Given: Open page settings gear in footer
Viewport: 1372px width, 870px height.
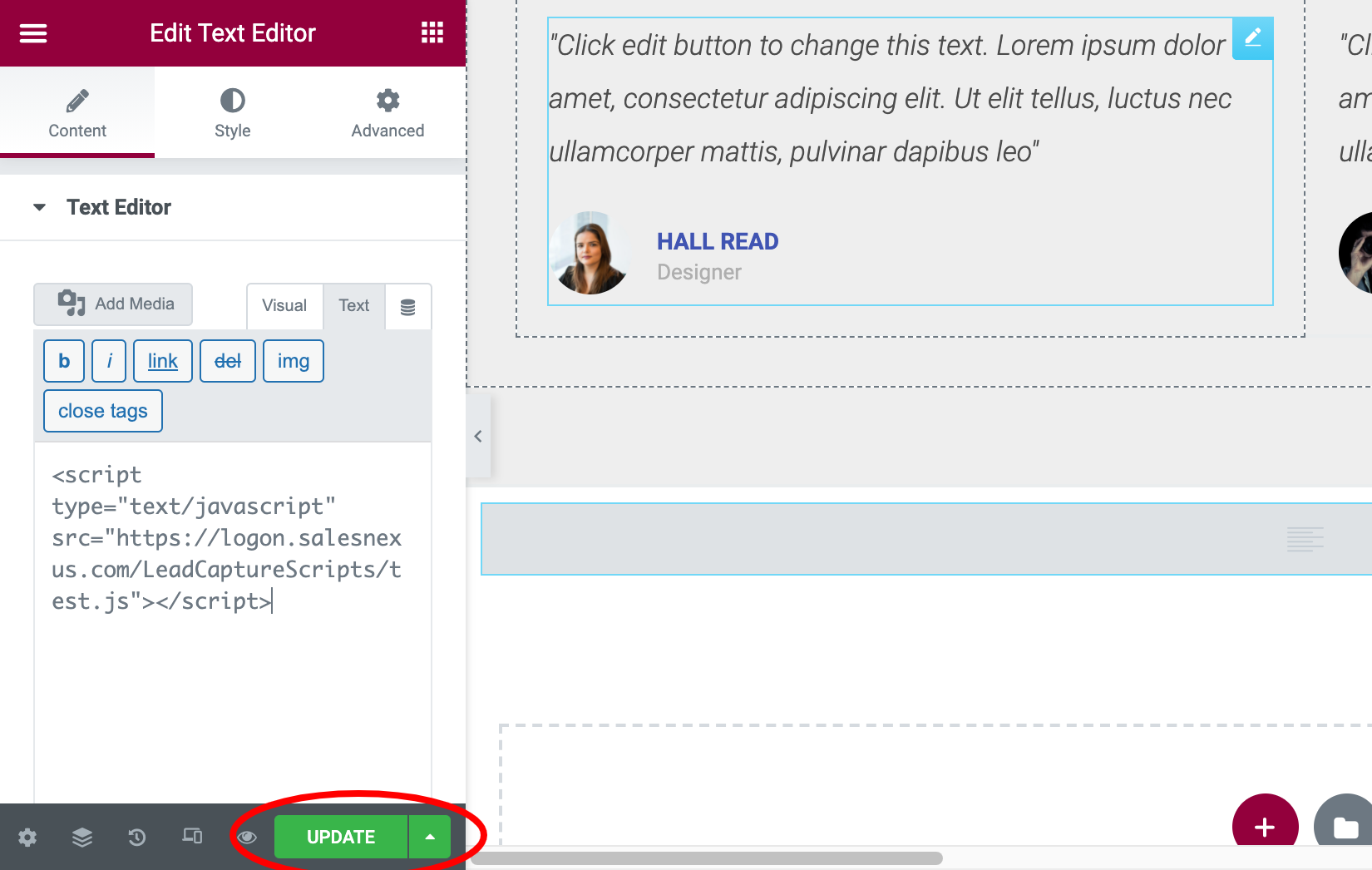Looking at the screenshot, I should (27, 837).
